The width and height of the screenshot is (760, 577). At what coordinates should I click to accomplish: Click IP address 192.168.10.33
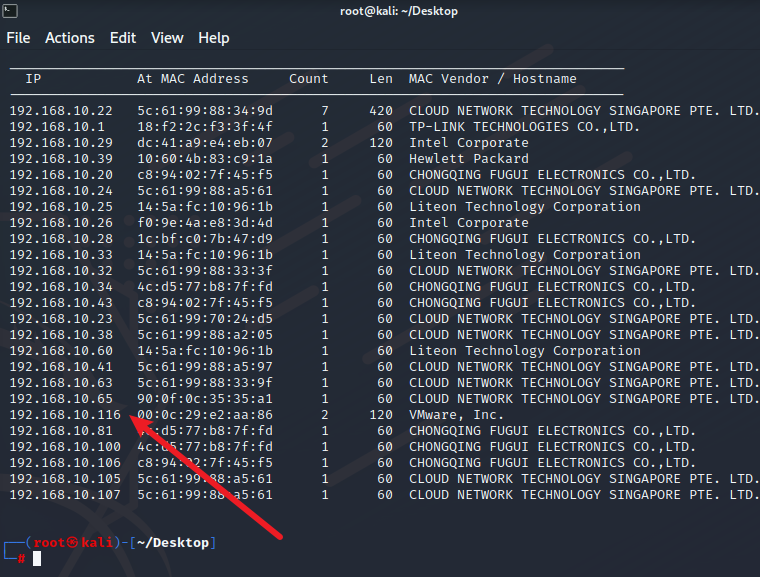tap(61, 255)
